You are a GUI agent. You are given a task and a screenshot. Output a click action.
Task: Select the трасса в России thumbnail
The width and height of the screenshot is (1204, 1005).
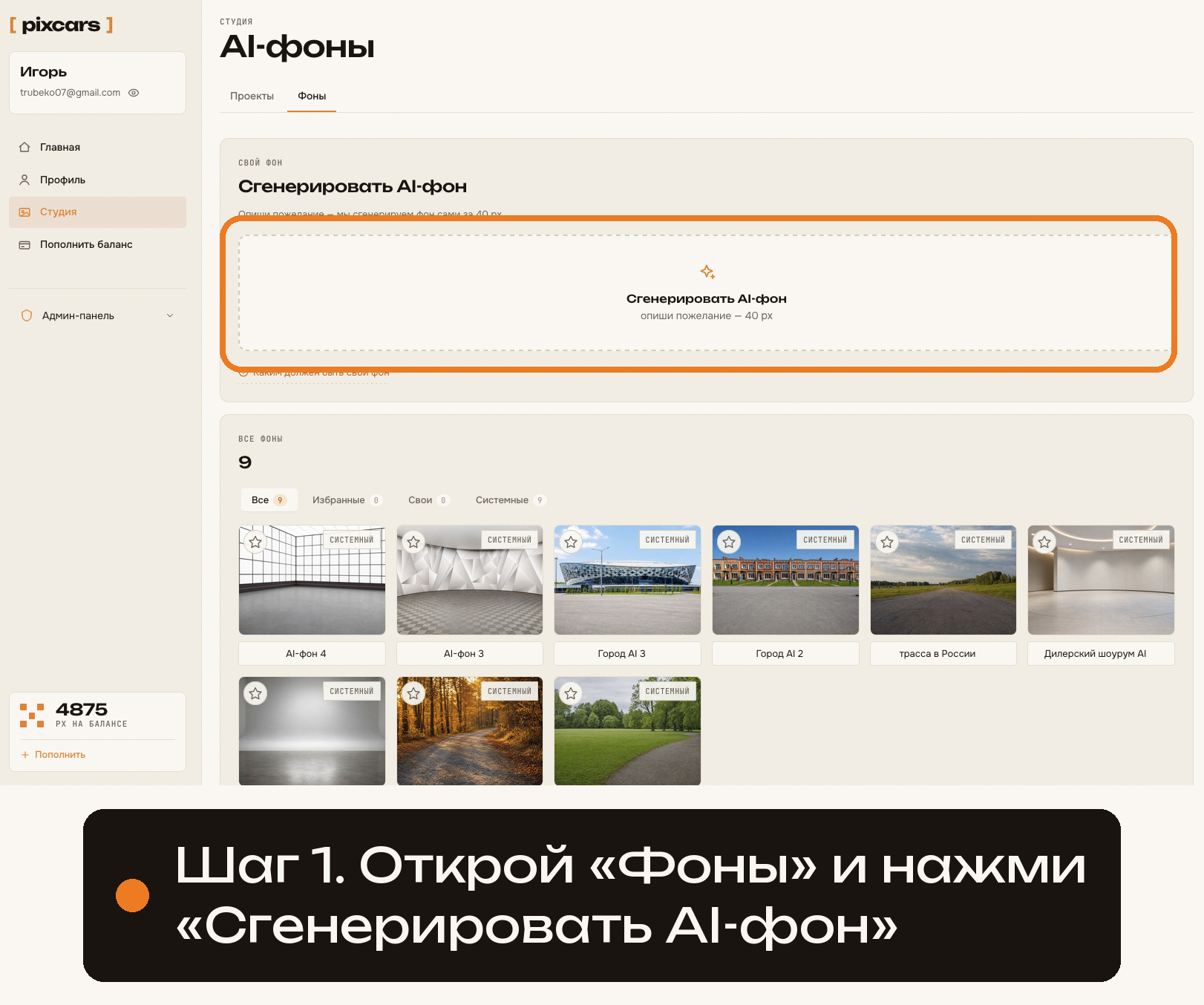pyautogui.click(x=943, y=580)
